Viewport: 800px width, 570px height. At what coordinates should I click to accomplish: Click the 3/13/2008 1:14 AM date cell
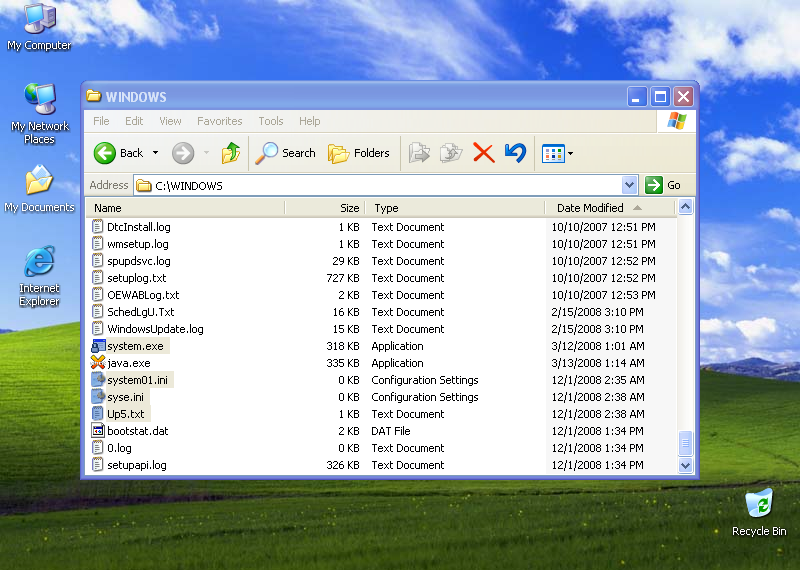point(598,363)
